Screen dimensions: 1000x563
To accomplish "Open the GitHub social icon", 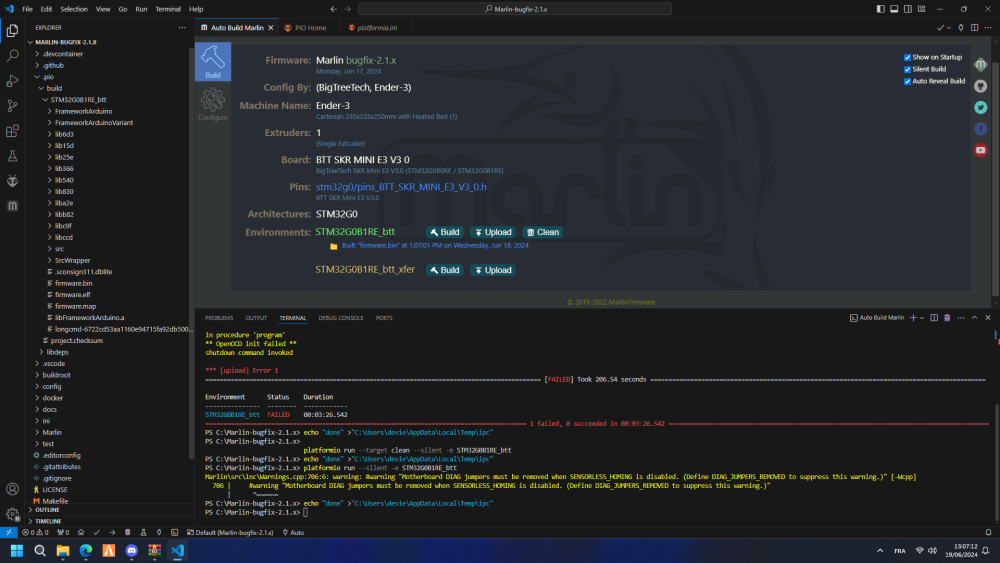I will point(980,86).
